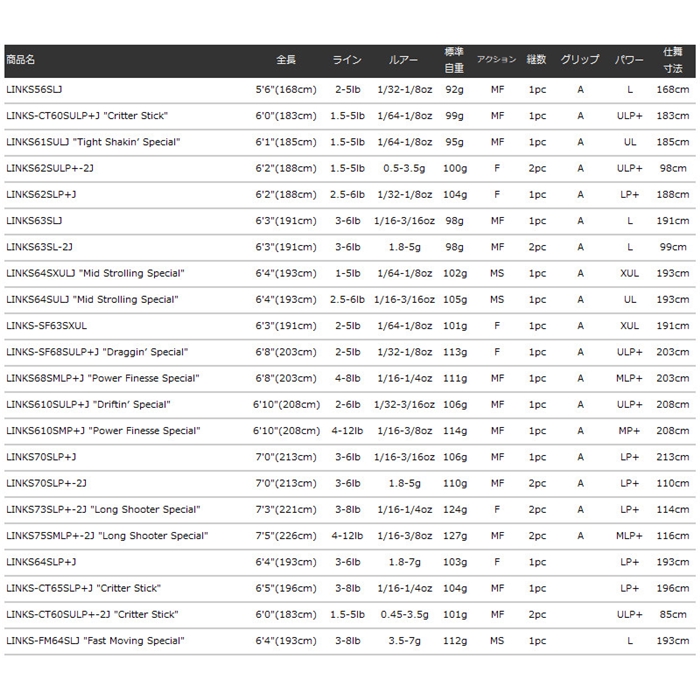Select the LINKS56SLJ product name
The image size is (700, 700).
34,89
